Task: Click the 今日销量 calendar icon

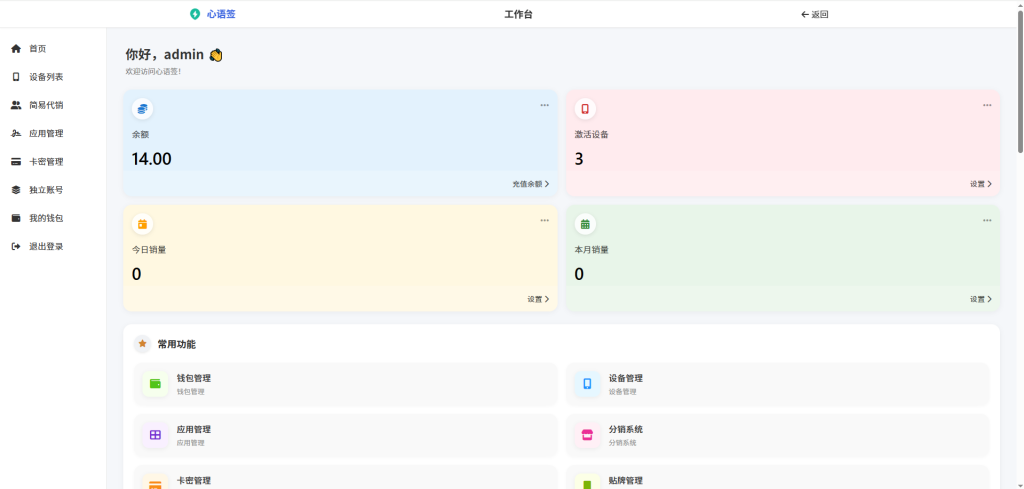Action: pyautogui.click(x=142, y=224)
